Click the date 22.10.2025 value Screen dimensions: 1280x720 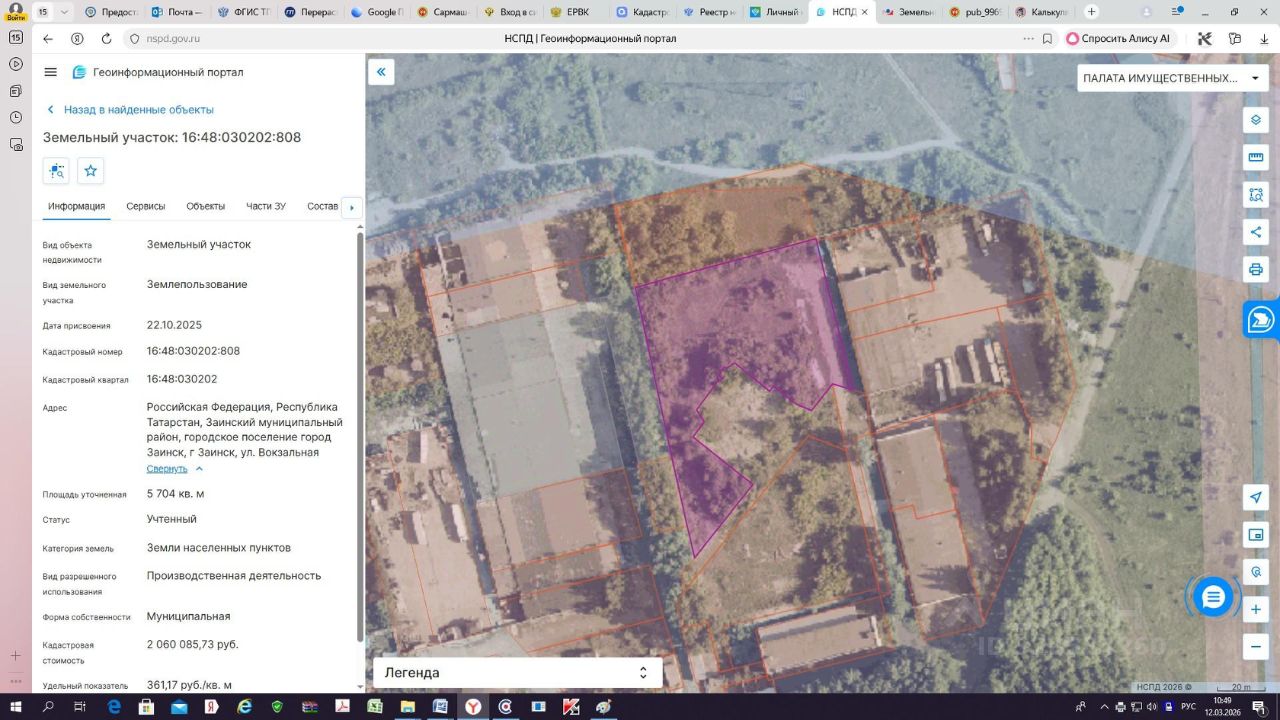pyautogui.click(x=174, y=325)
